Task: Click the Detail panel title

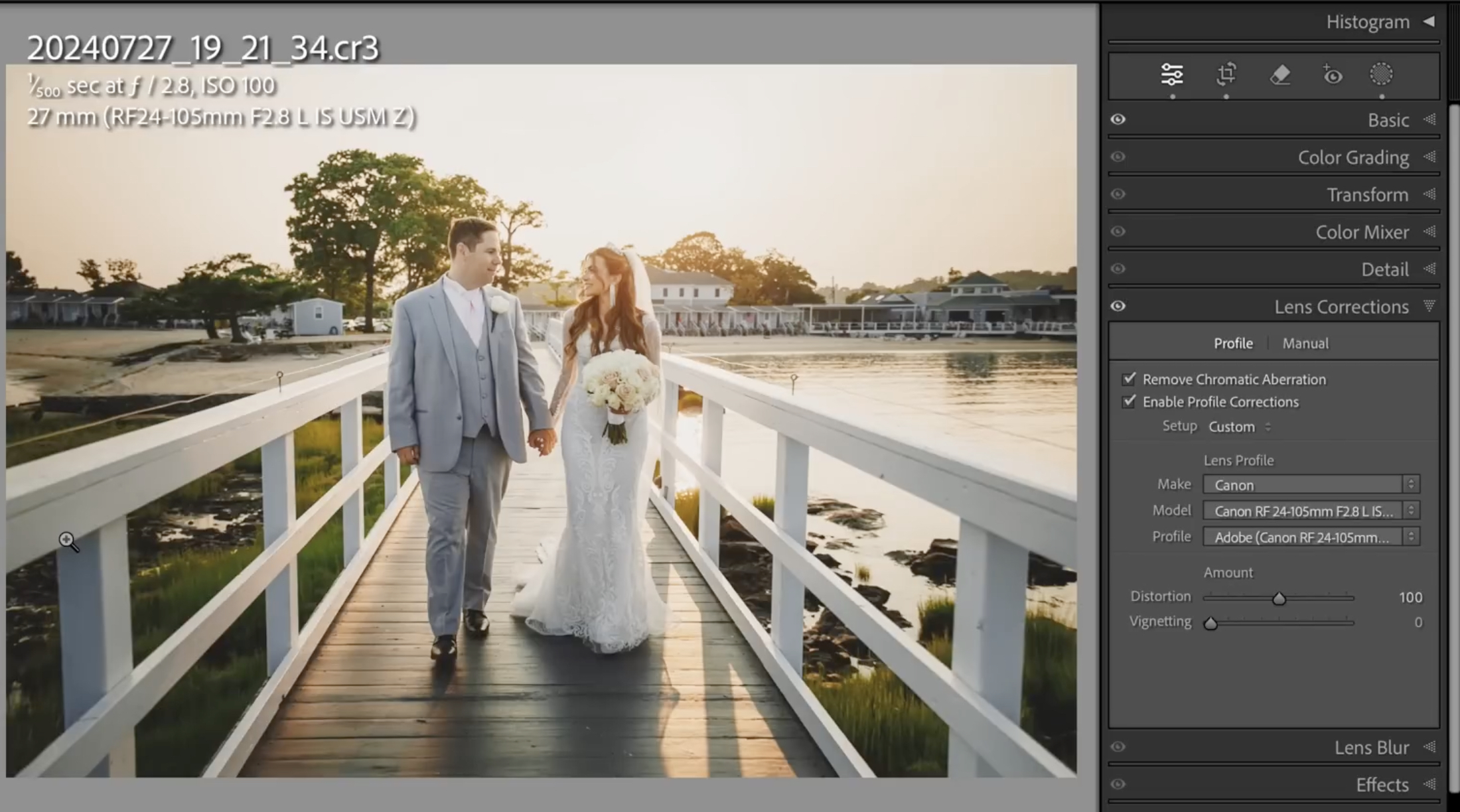Action: (1384, 269)
